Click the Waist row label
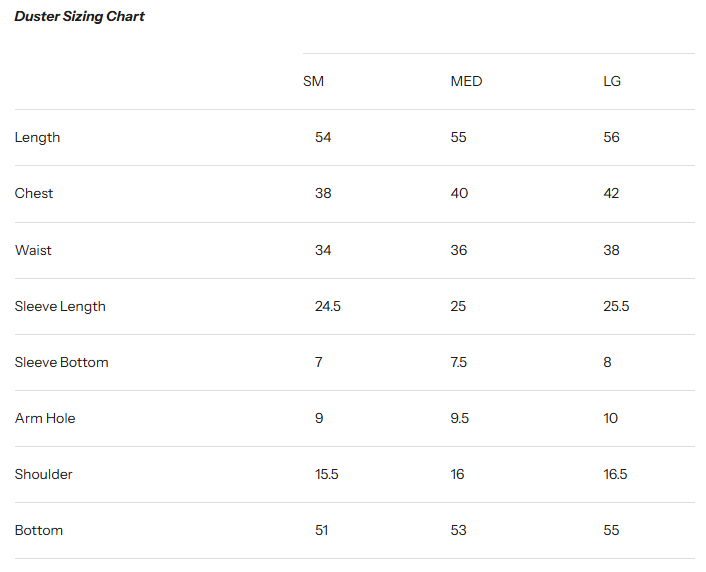The height and width of the screenshot is (572, 706). click(x=33, y=250)
